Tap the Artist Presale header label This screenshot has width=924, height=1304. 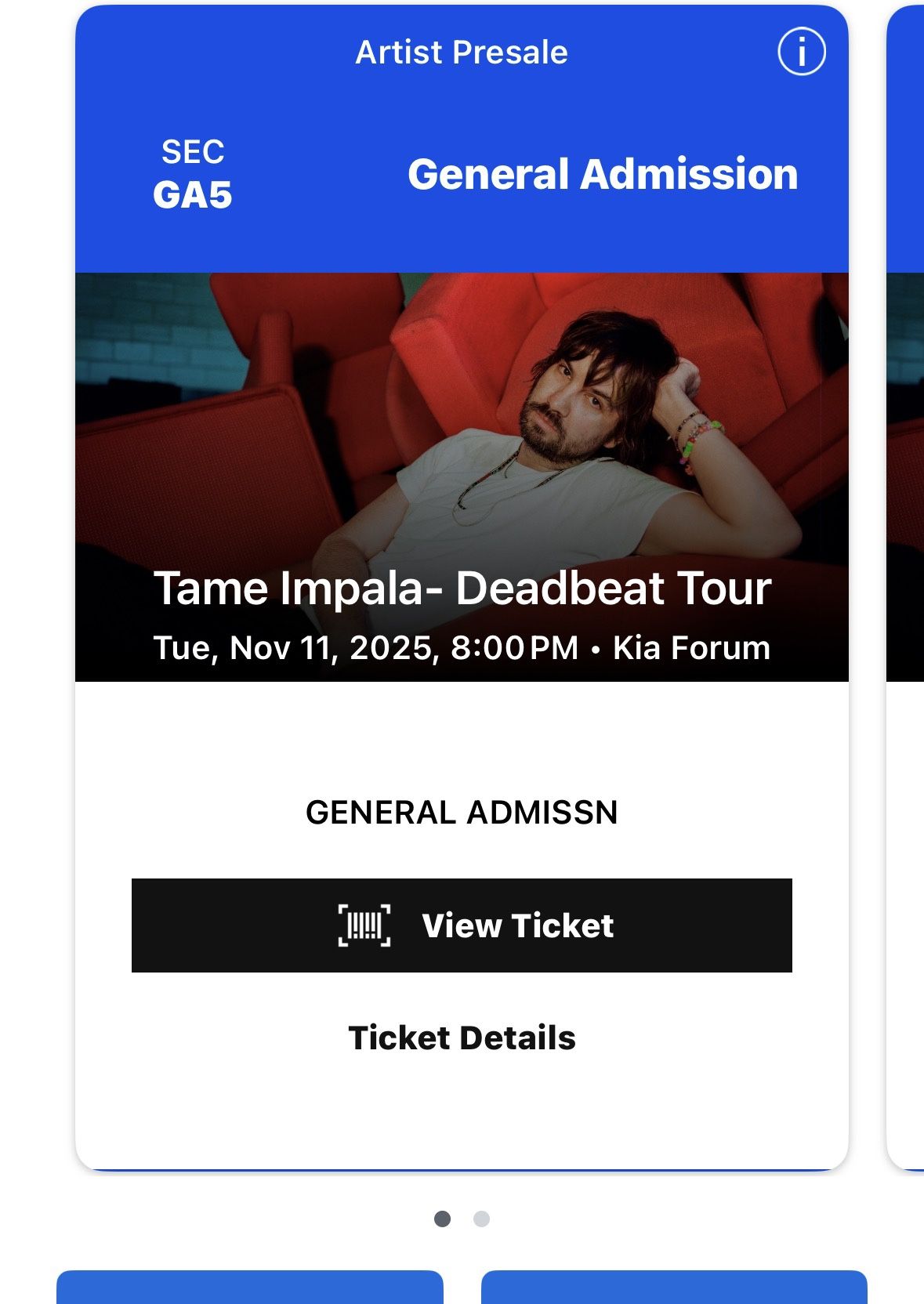462,53
